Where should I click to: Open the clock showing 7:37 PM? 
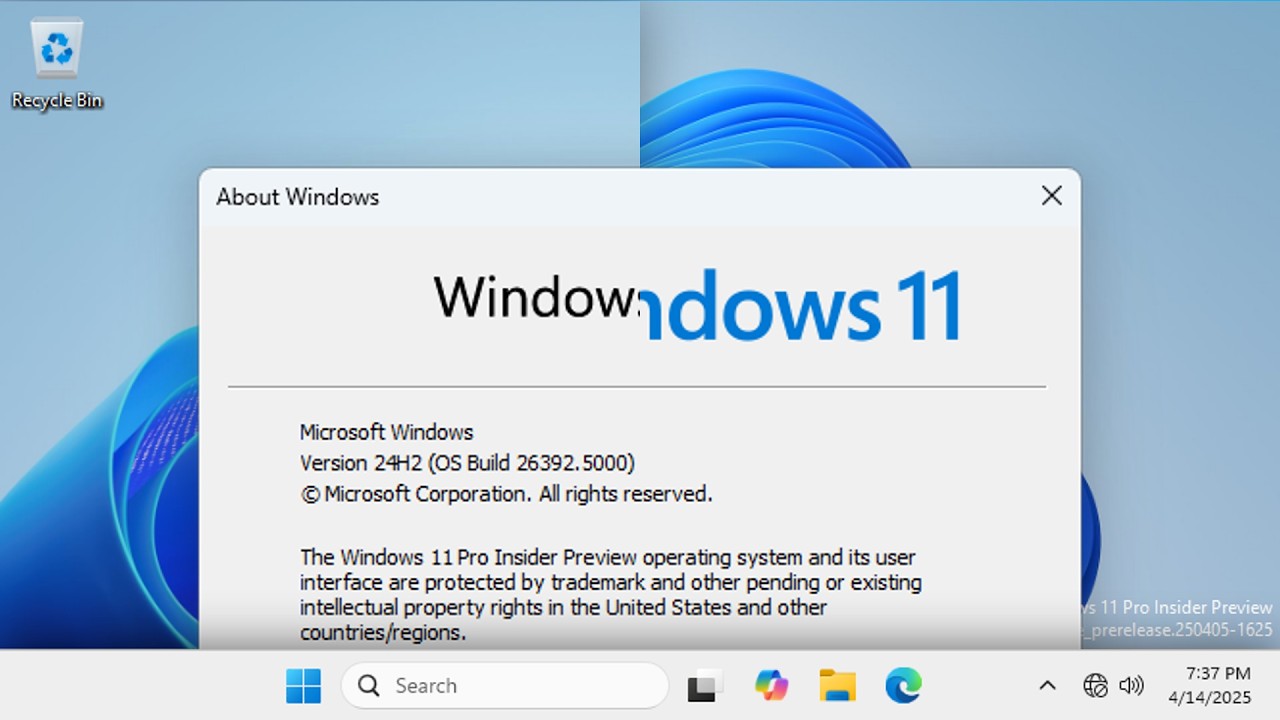[x=1218, y=674]
